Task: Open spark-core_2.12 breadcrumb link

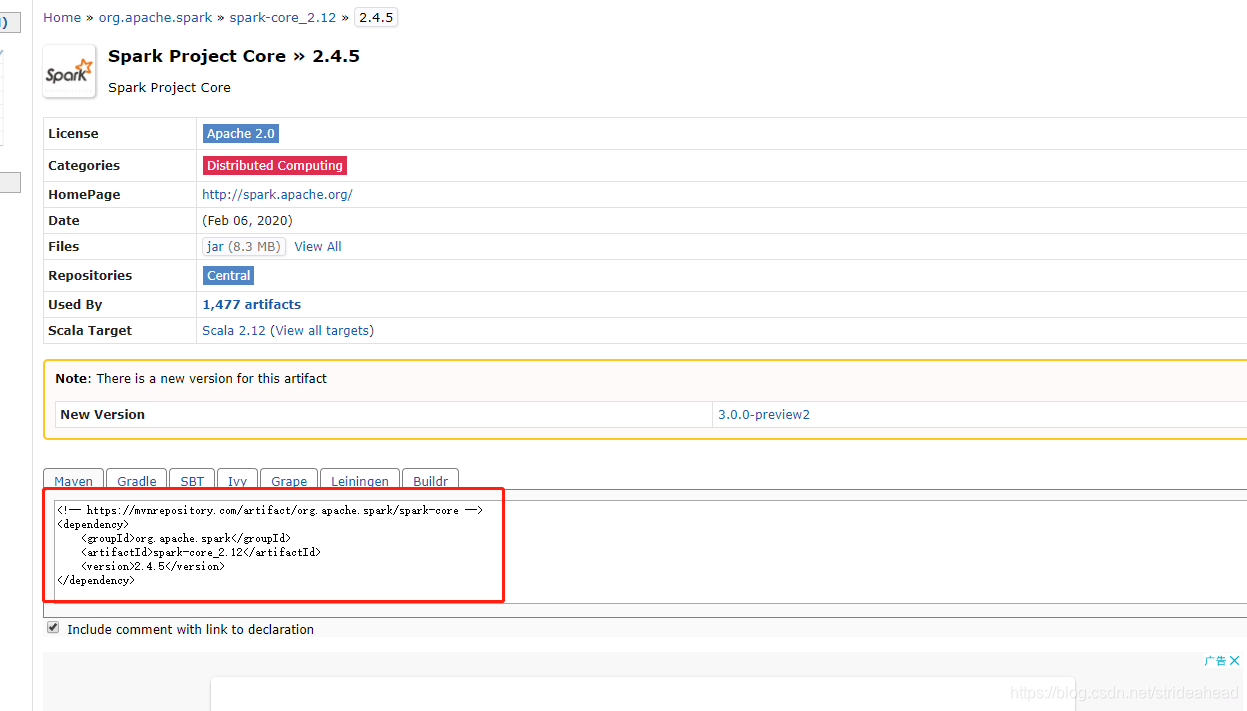Action: click(283, 18)
